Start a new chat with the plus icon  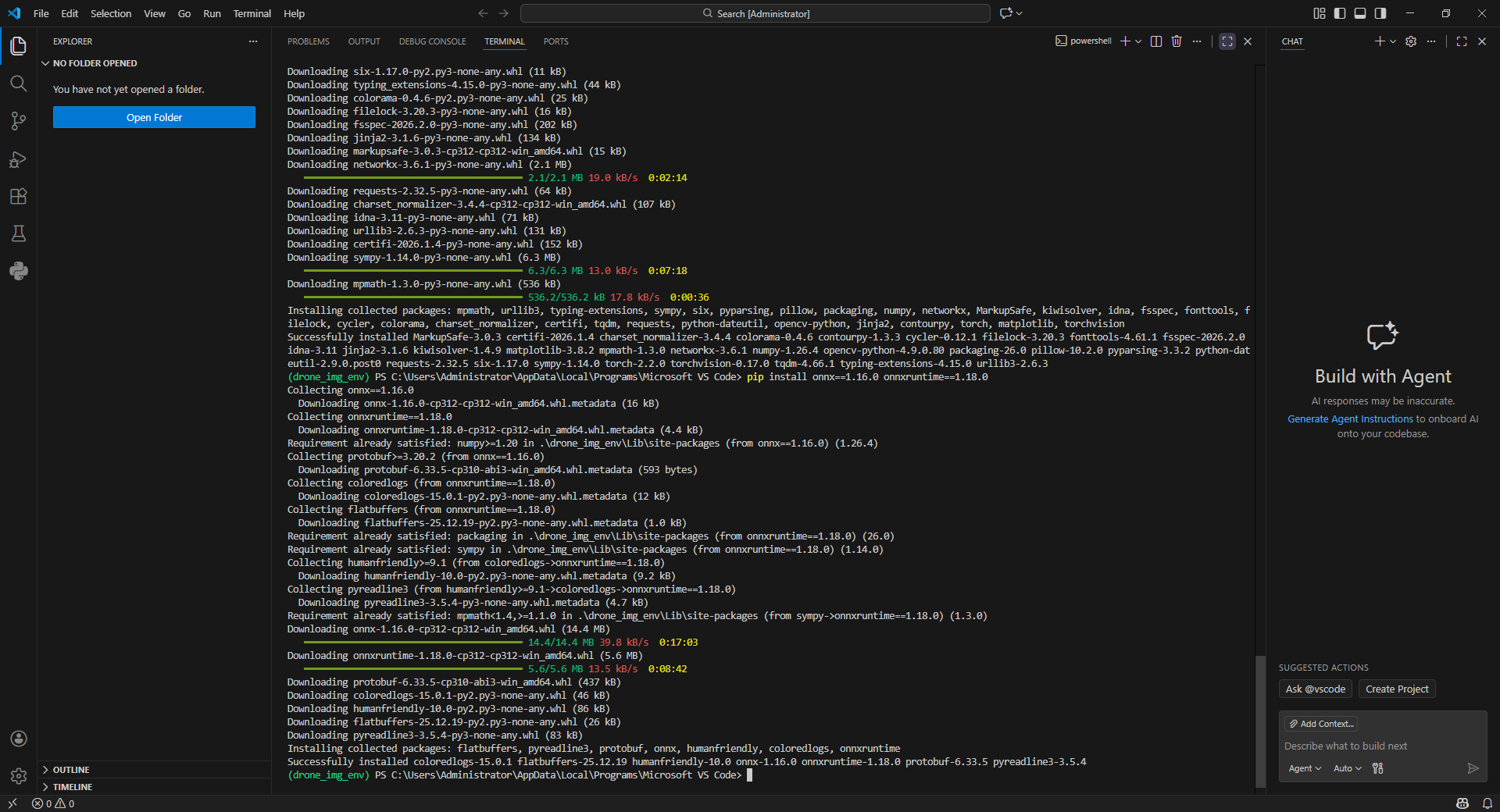(1380, 41)
